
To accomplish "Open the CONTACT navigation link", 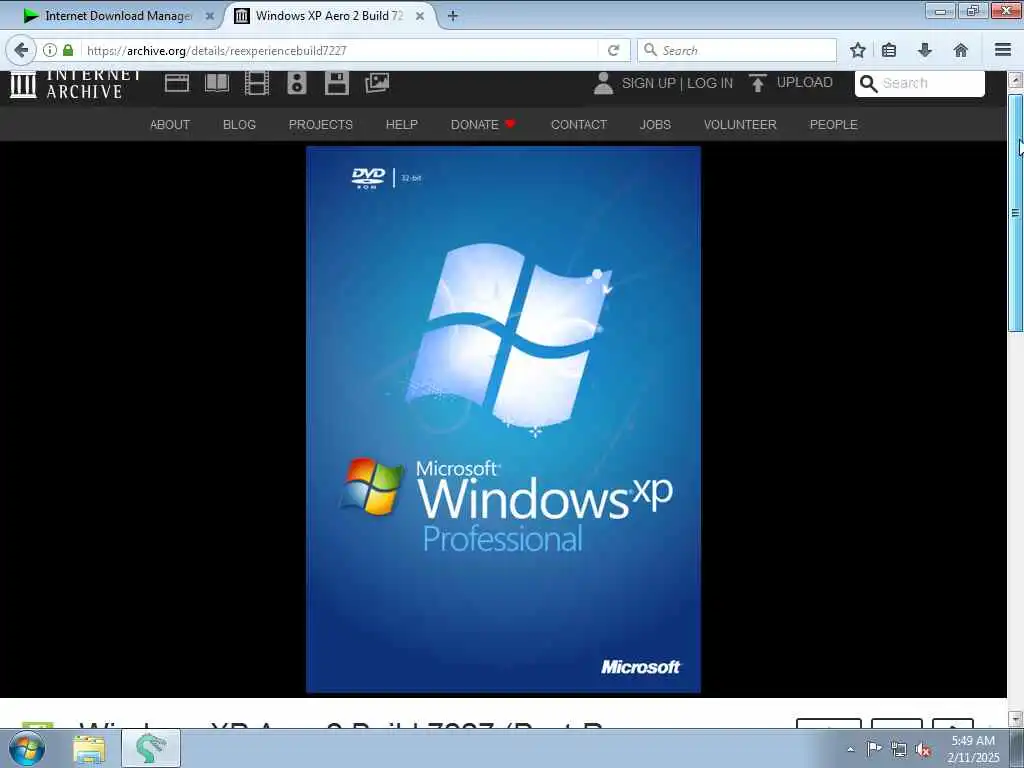I will [x=579, y=125].
